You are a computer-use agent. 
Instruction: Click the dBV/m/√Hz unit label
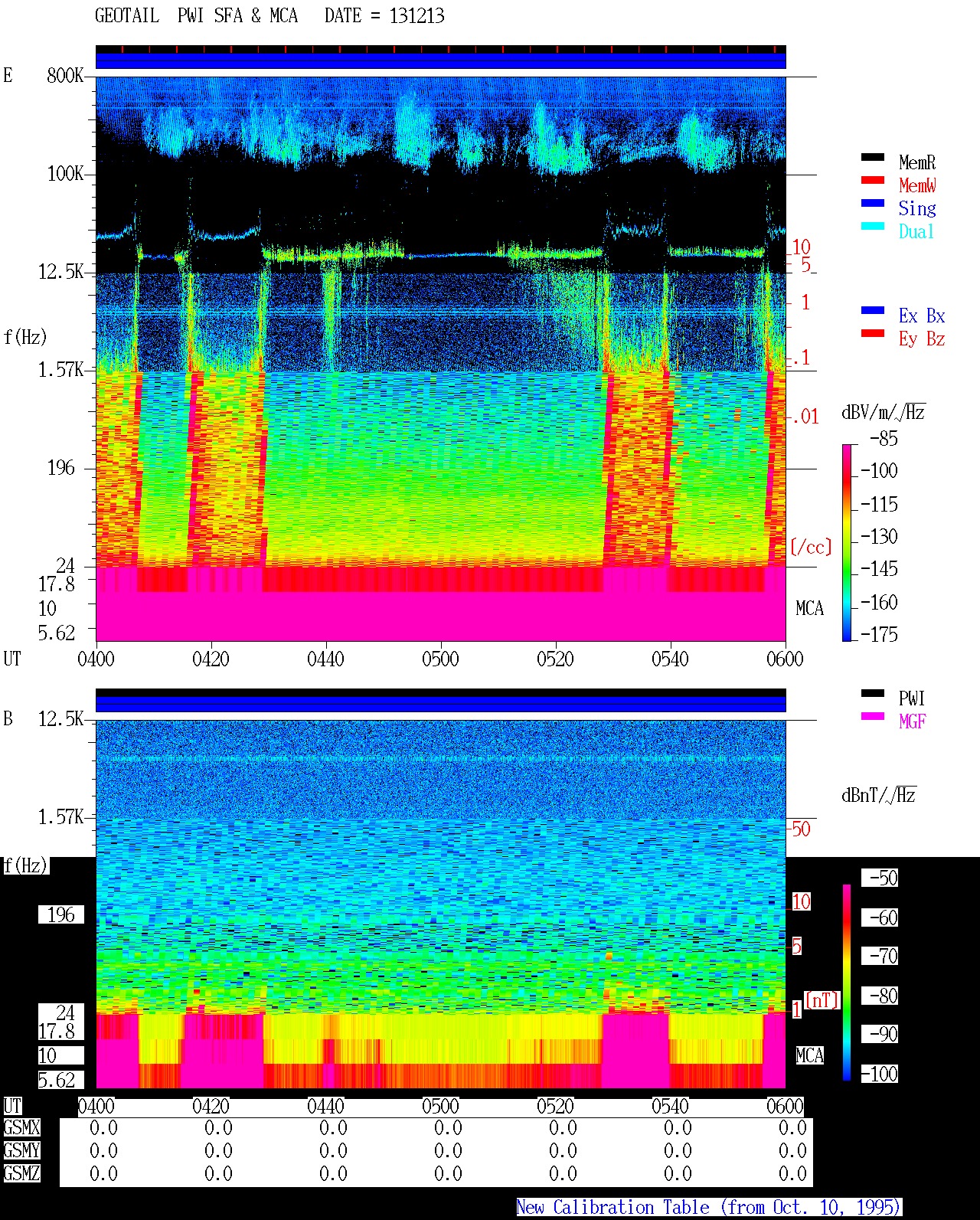(x=884, y=412)
